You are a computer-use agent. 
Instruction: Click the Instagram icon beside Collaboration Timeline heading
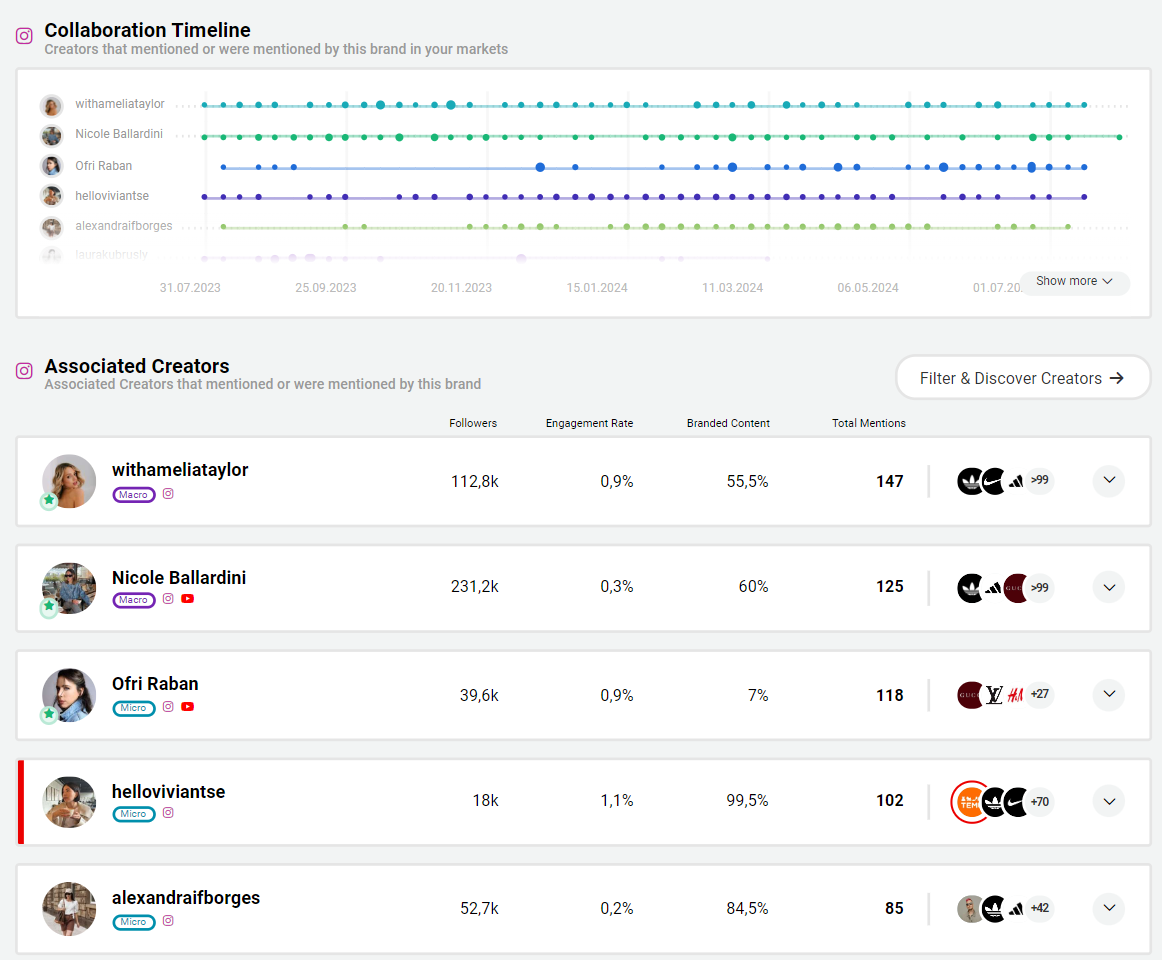(25, 36)
